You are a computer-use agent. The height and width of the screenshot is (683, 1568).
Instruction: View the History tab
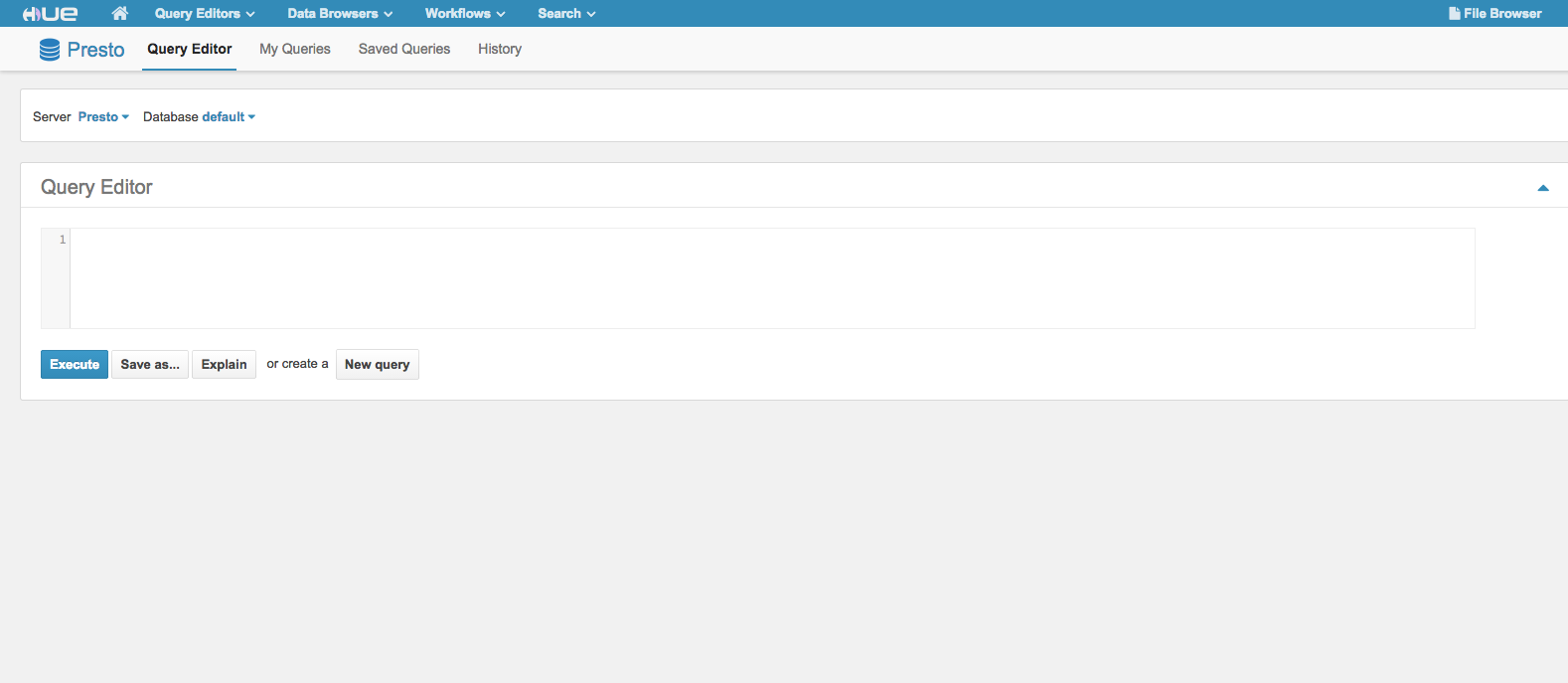[x=499, y=49]
